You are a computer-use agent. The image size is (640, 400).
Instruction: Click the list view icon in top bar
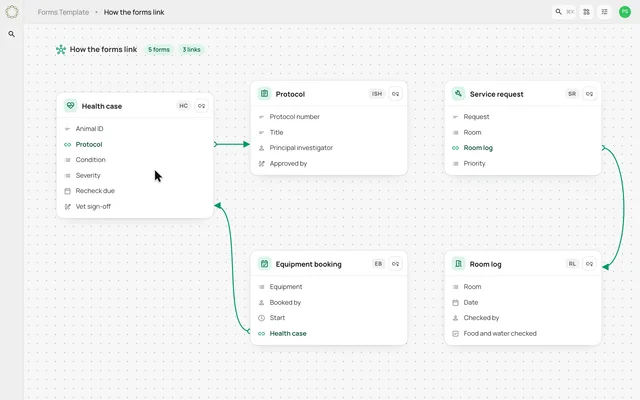point(604,12)
